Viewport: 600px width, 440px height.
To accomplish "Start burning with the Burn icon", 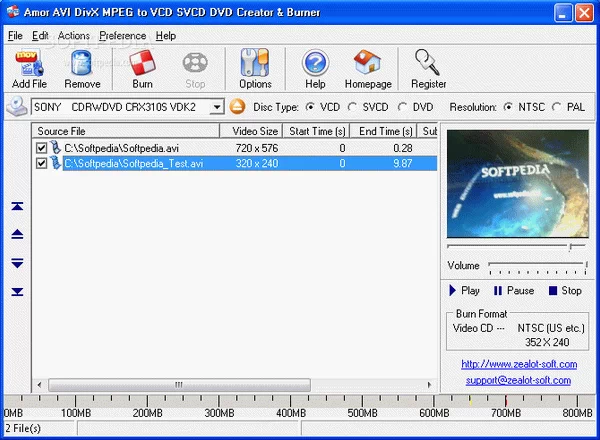I will pyautogui.click(x=142, y=63).
